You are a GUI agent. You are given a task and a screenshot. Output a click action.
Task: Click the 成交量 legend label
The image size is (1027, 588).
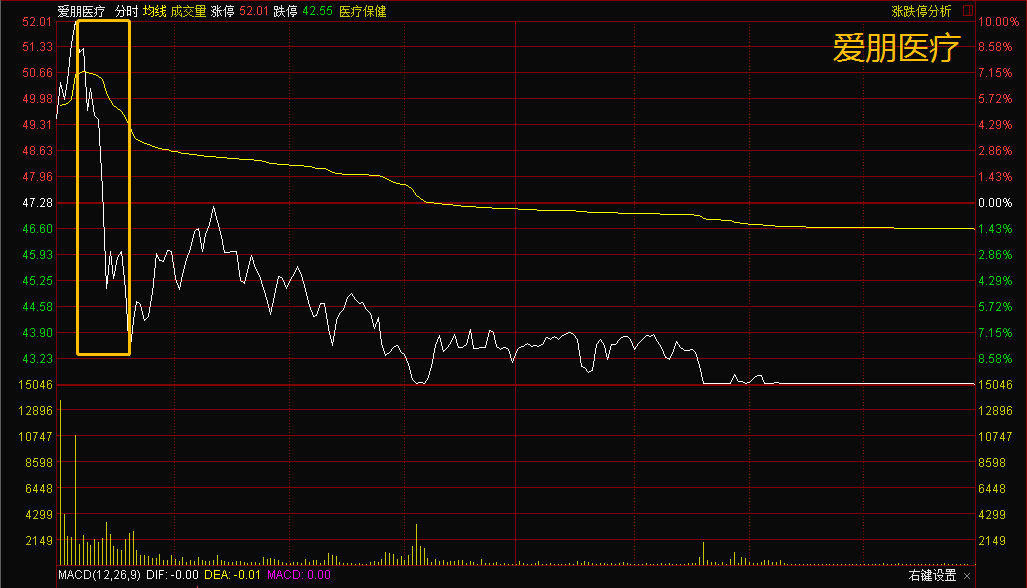[x=189, y=11]
